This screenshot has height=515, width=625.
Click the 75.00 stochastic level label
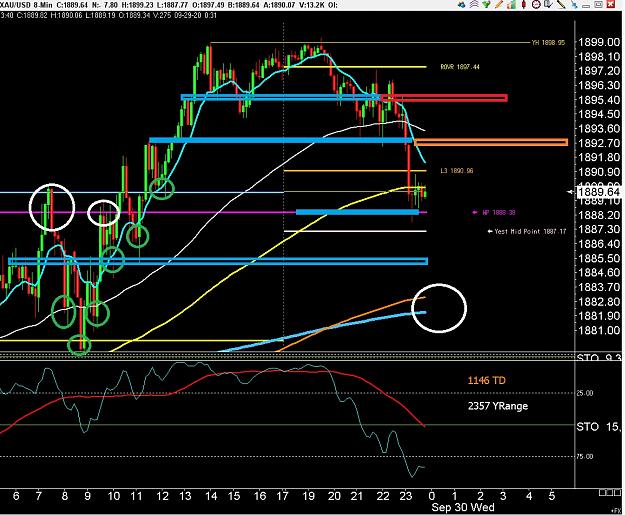(x=585, y=456)
